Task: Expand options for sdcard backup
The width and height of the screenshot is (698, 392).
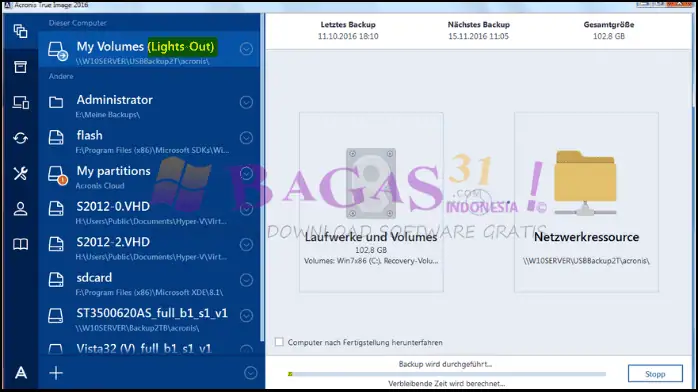Action: (246, 280)
